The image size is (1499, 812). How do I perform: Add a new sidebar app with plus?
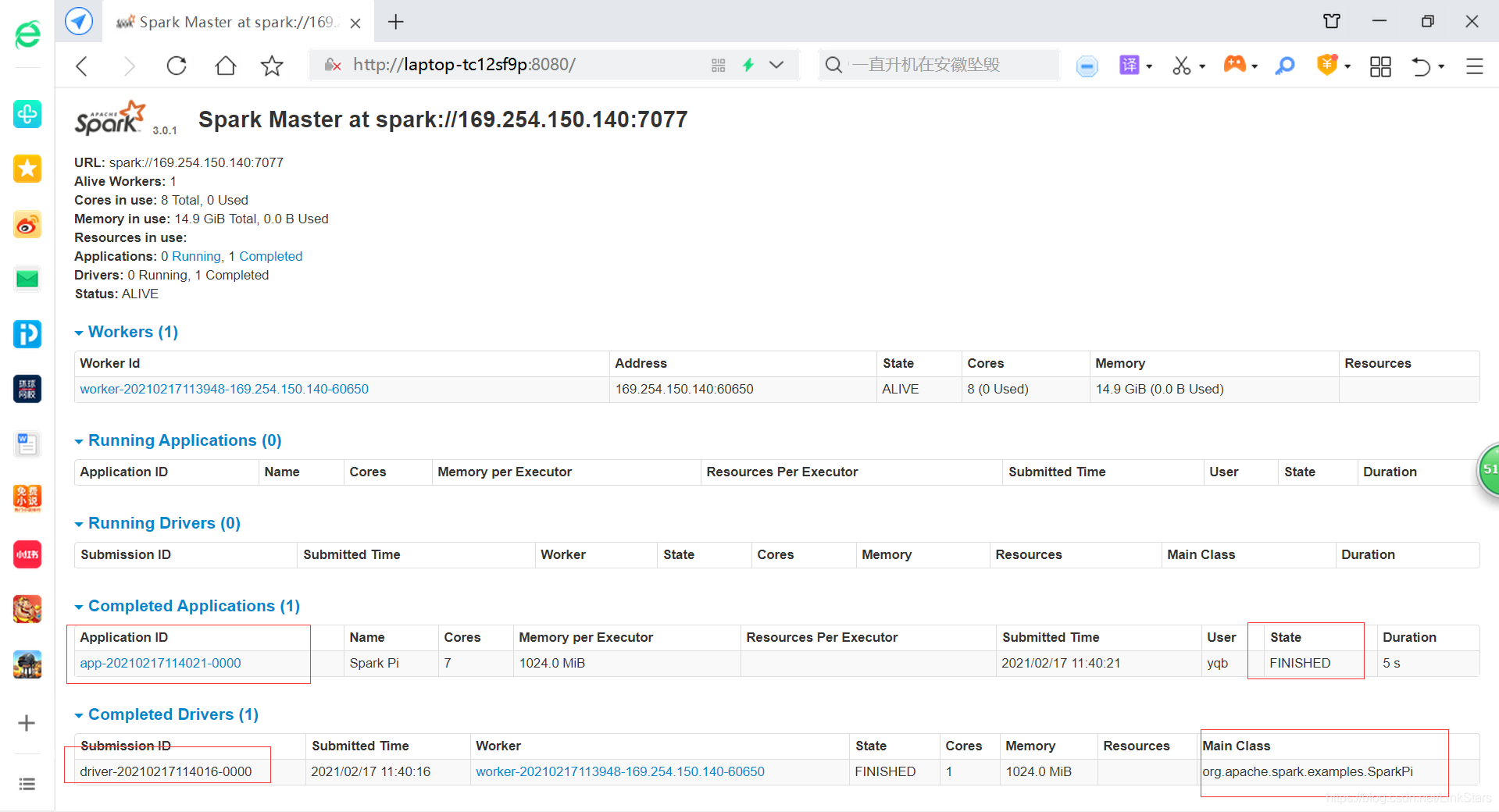27,723
